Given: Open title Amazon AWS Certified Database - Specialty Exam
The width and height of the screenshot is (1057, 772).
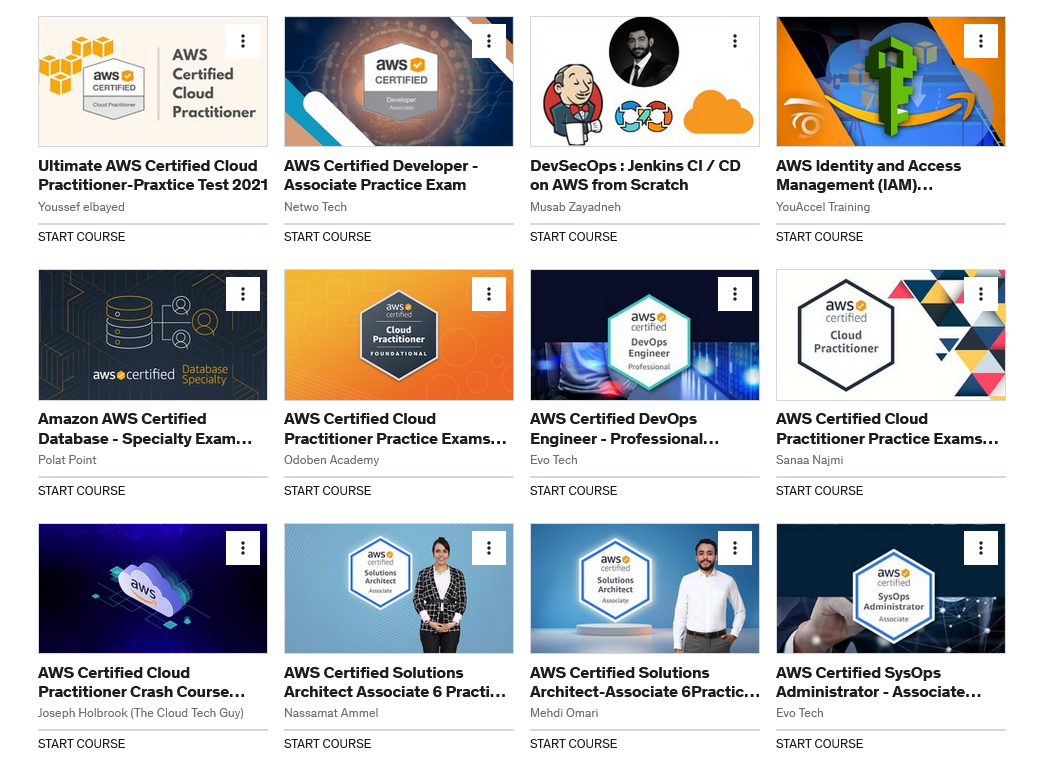Looking at the screenshot, I should coord(145,429).
